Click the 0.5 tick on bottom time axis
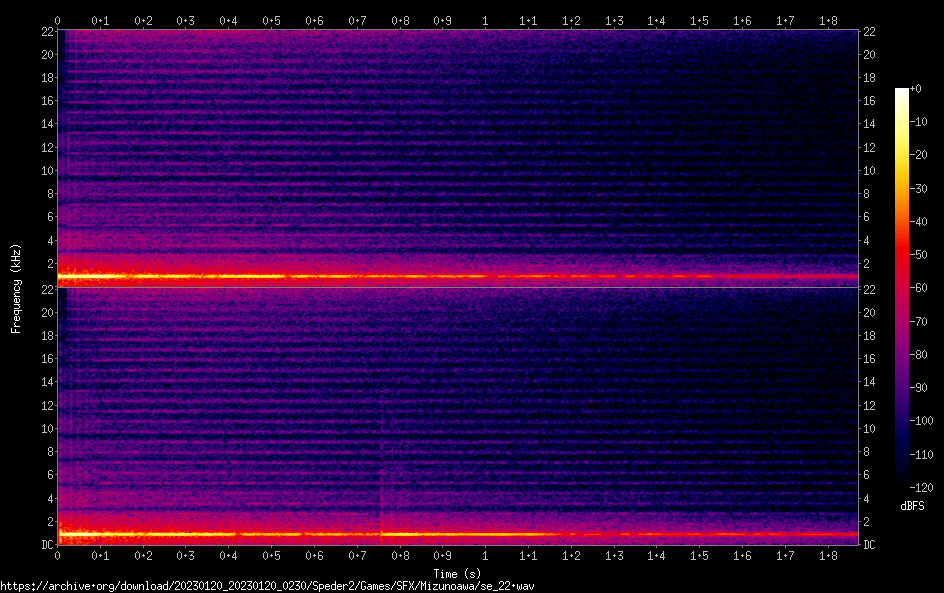 271,555
